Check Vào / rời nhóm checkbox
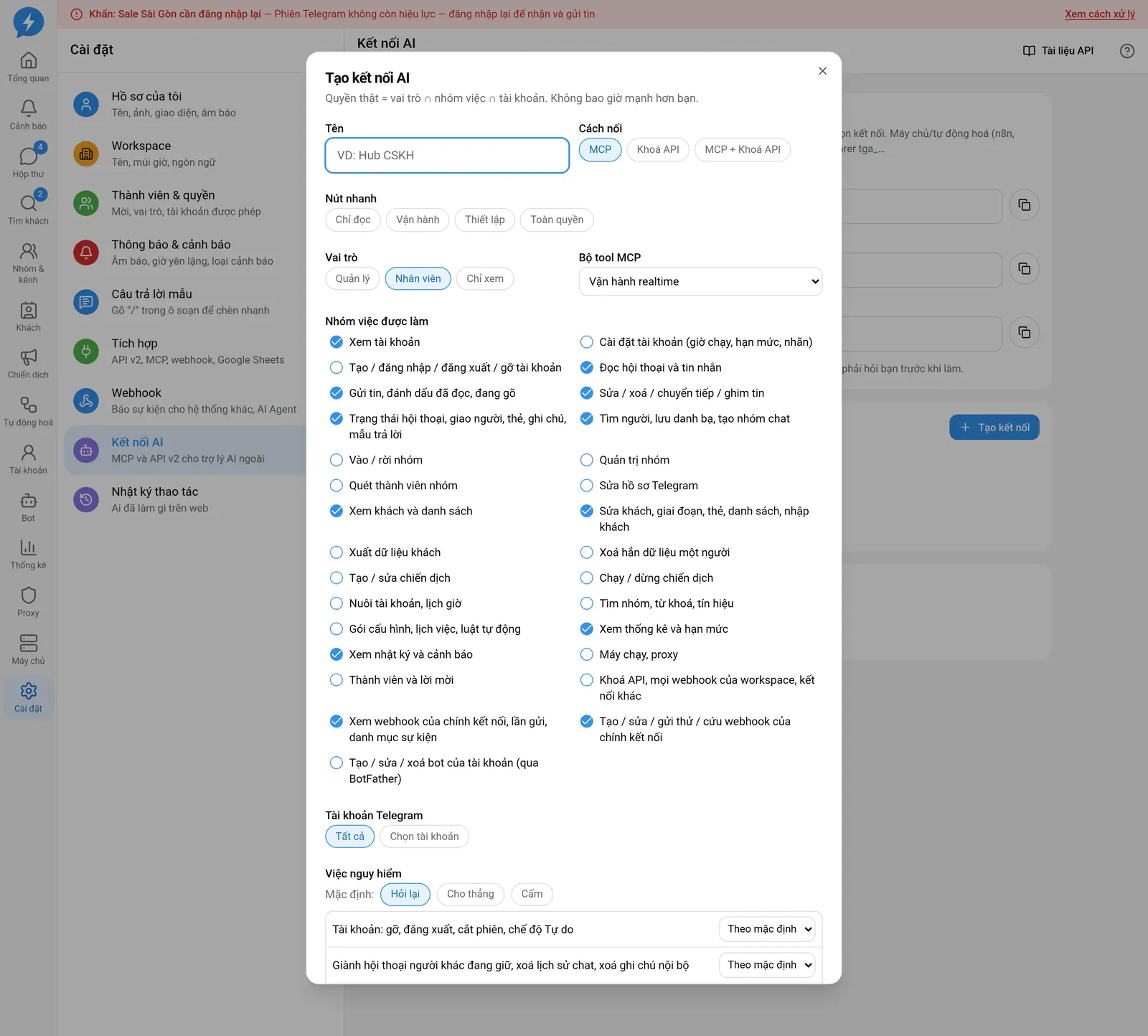Image resolution: width=1148 pixels, height=1036 pixels. coord(336,460)
